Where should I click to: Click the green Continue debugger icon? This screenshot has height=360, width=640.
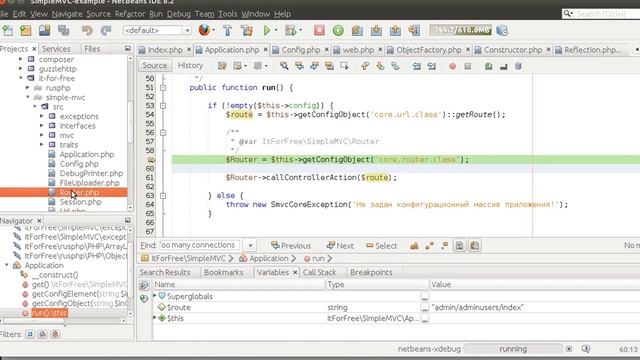point(338,30)
